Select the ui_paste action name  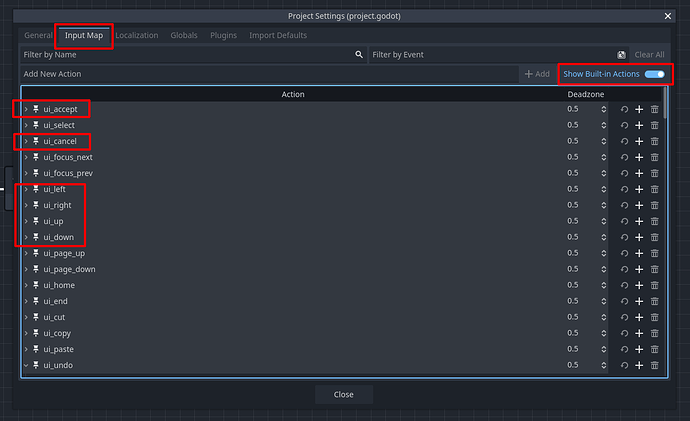pyautogui.click(x=59, y=349)
